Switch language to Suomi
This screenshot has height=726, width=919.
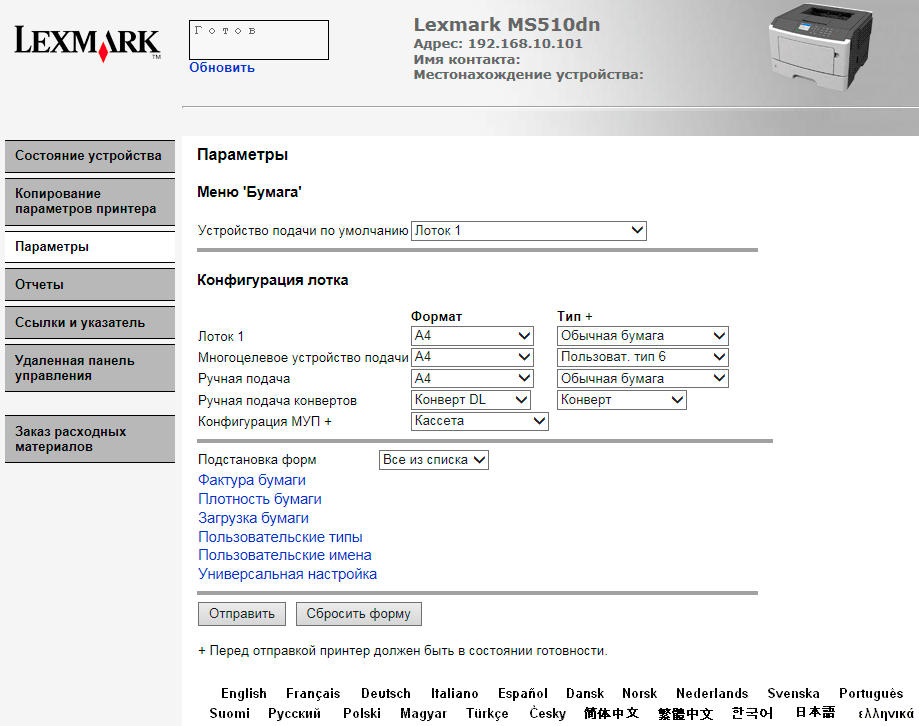pyautogui.click(x=230, y=714)
